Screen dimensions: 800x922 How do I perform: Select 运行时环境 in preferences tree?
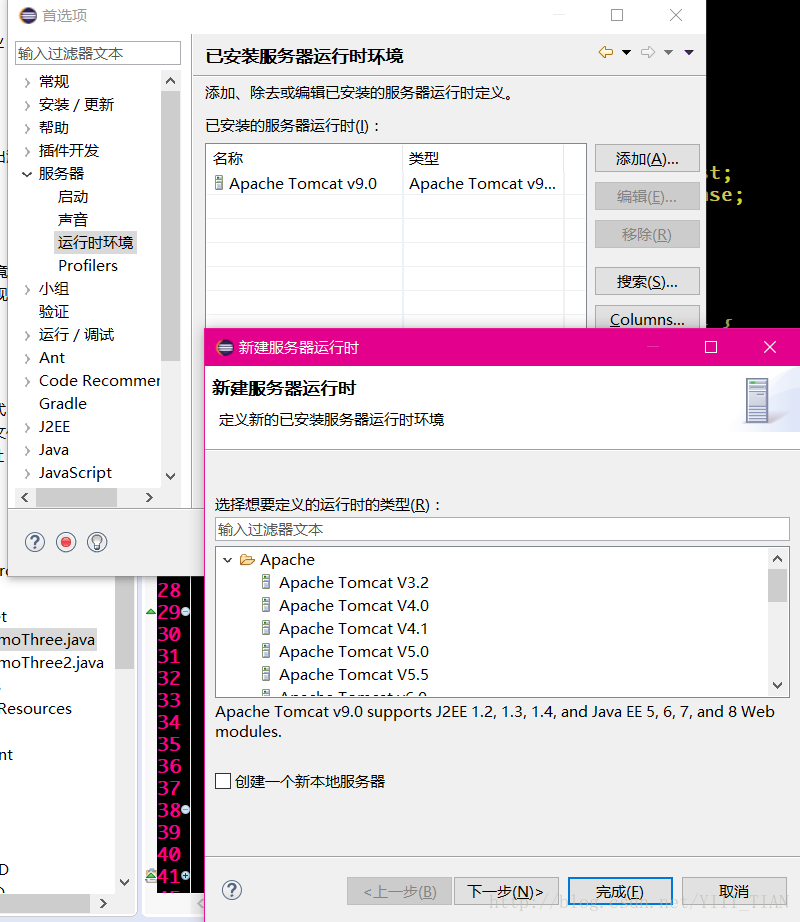(x=95, y=242)
